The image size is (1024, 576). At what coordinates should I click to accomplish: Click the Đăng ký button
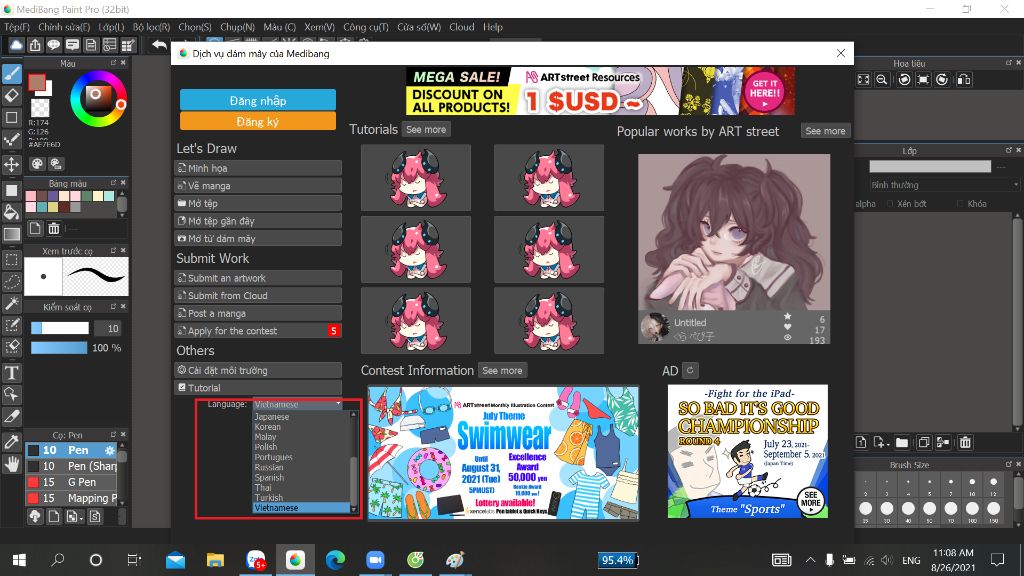pyautogui.click(x=258, y=121)
